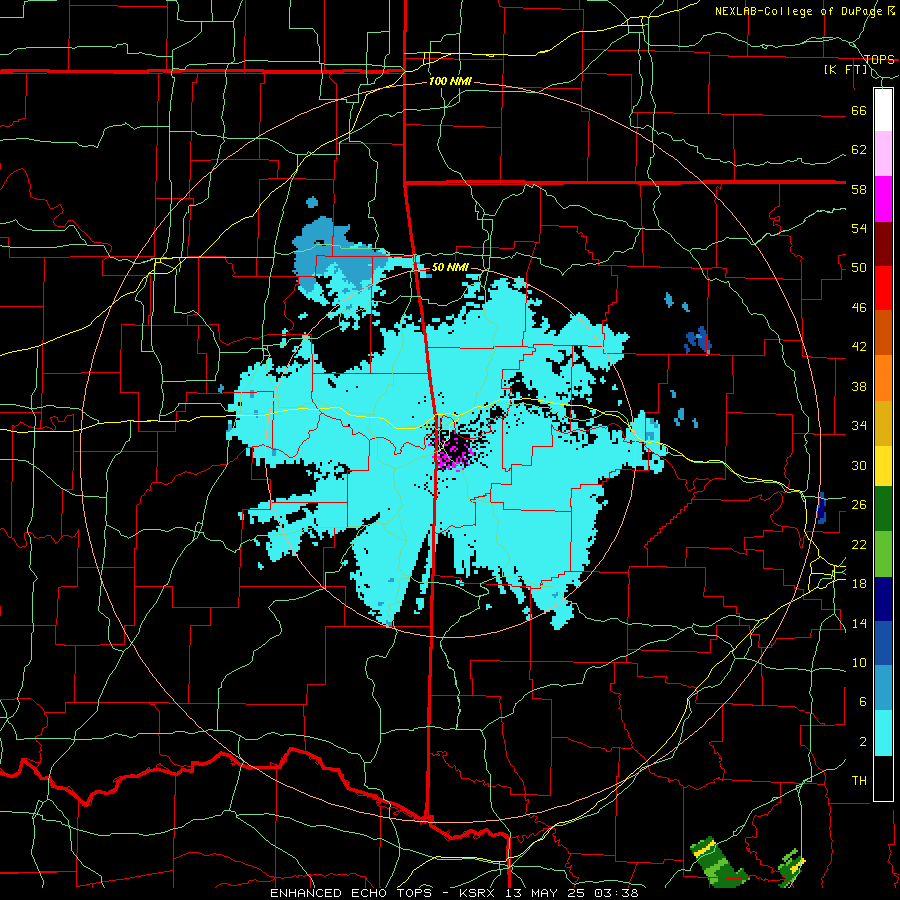Click the "KSRX" station identifier in caption

pyautogui.click(x=479, y=893)
